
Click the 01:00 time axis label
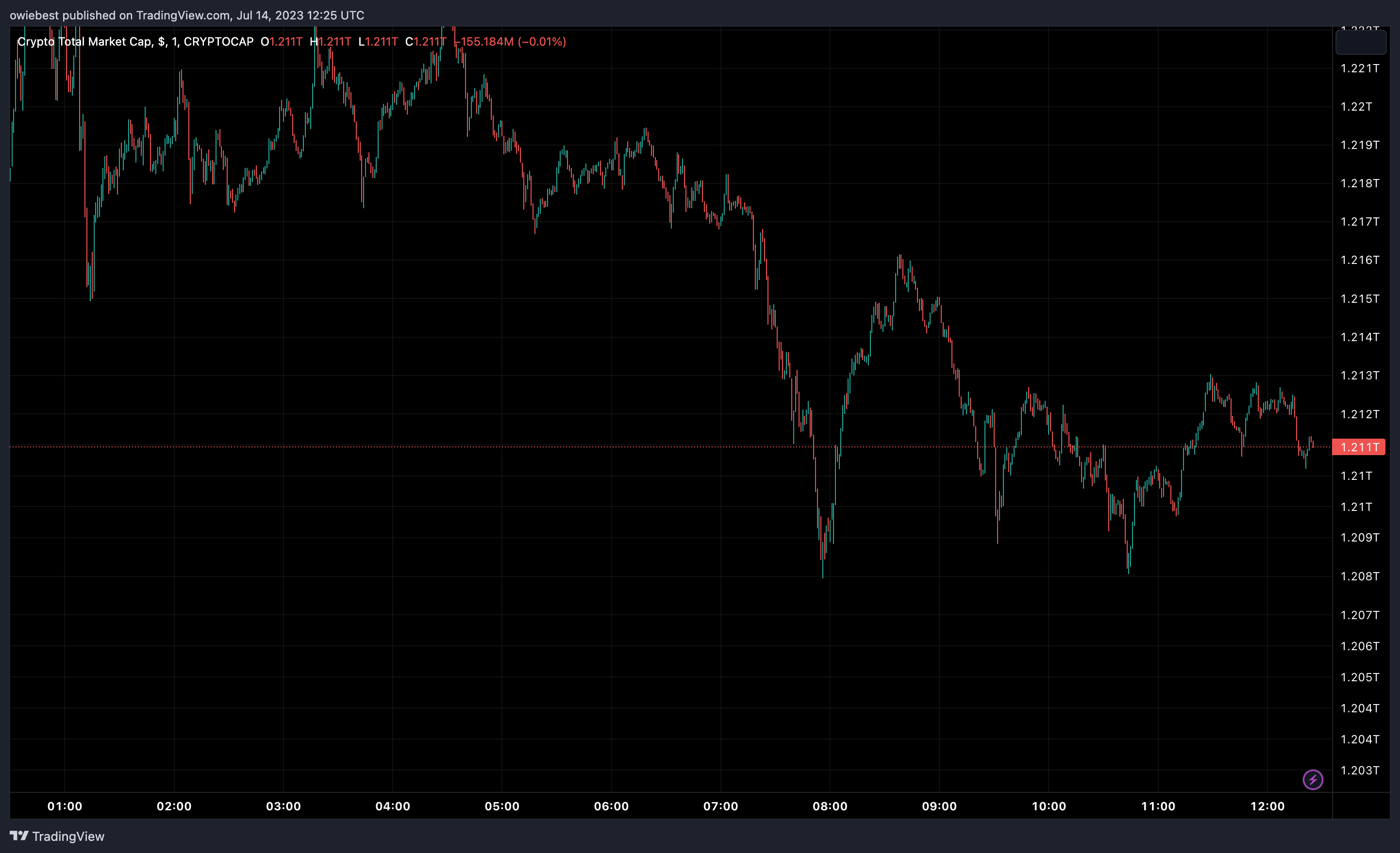[x=65, y=806]
